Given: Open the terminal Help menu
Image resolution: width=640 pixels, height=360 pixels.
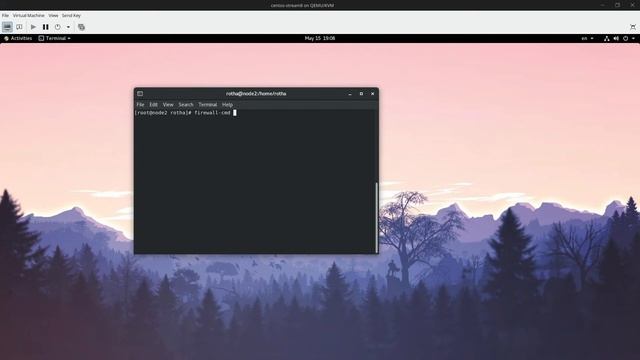Looking at the screenshot, I should (227, 104).
